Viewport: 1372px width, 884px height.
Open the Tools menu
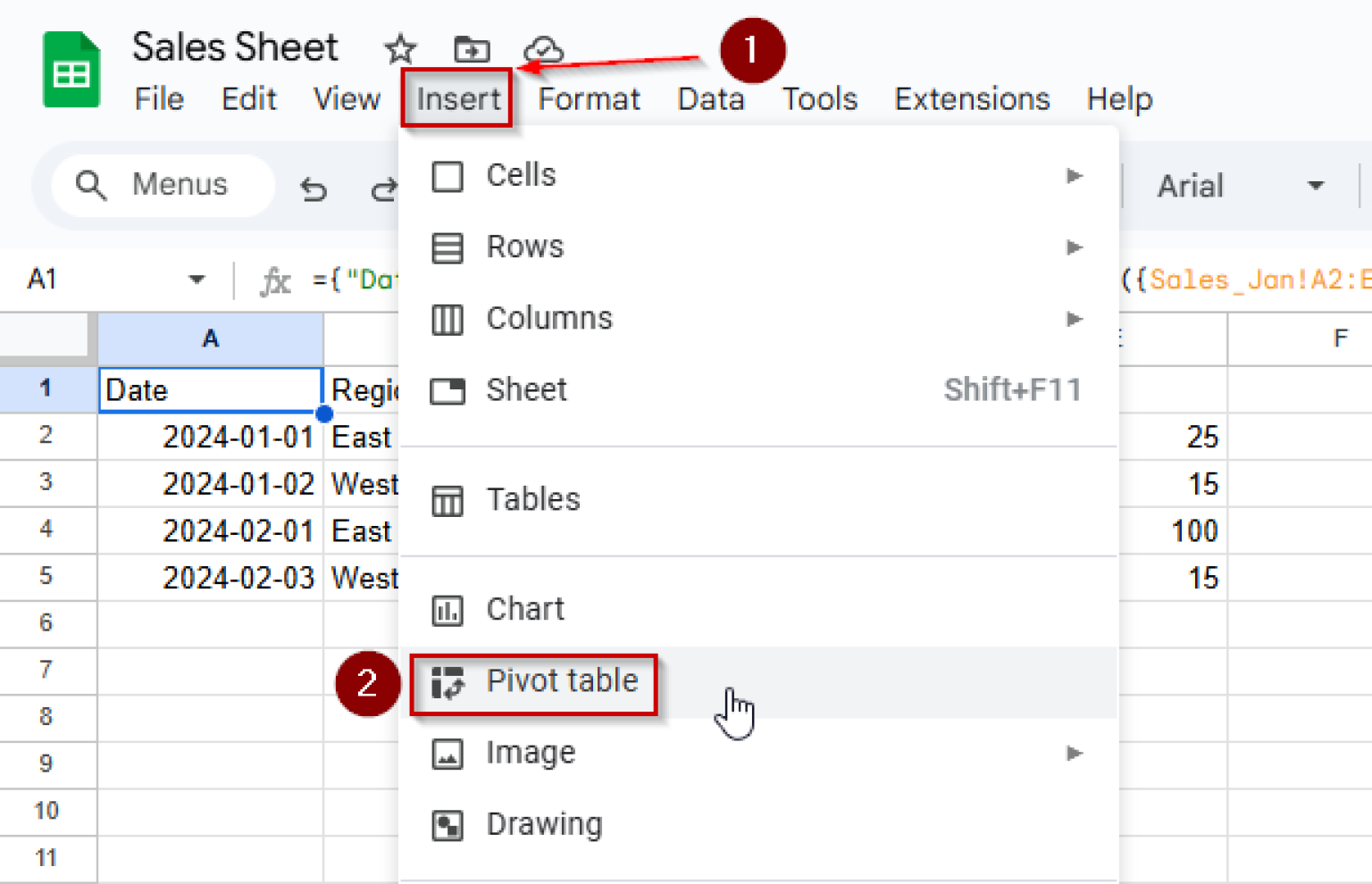818,99
